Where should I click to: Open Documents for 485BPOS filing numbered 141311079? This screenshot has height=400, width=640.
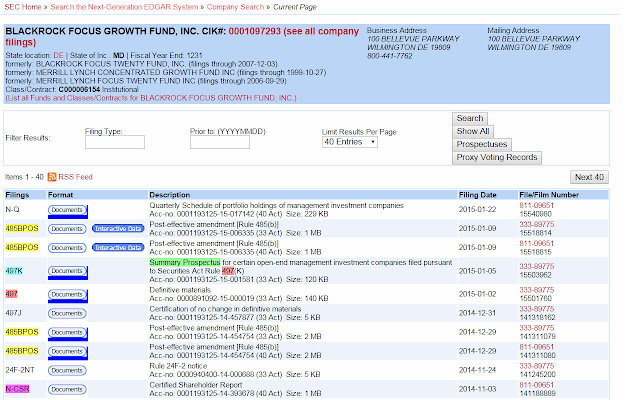[67, 332]
